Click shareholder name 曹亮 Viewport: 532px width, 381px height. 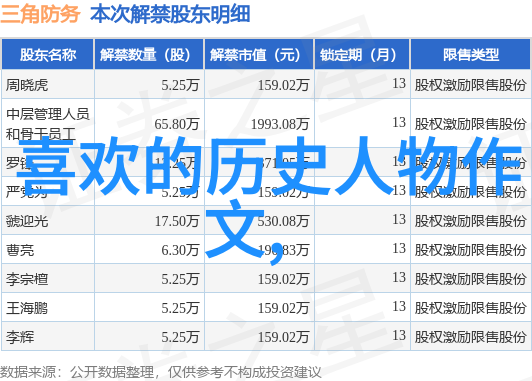20,250
